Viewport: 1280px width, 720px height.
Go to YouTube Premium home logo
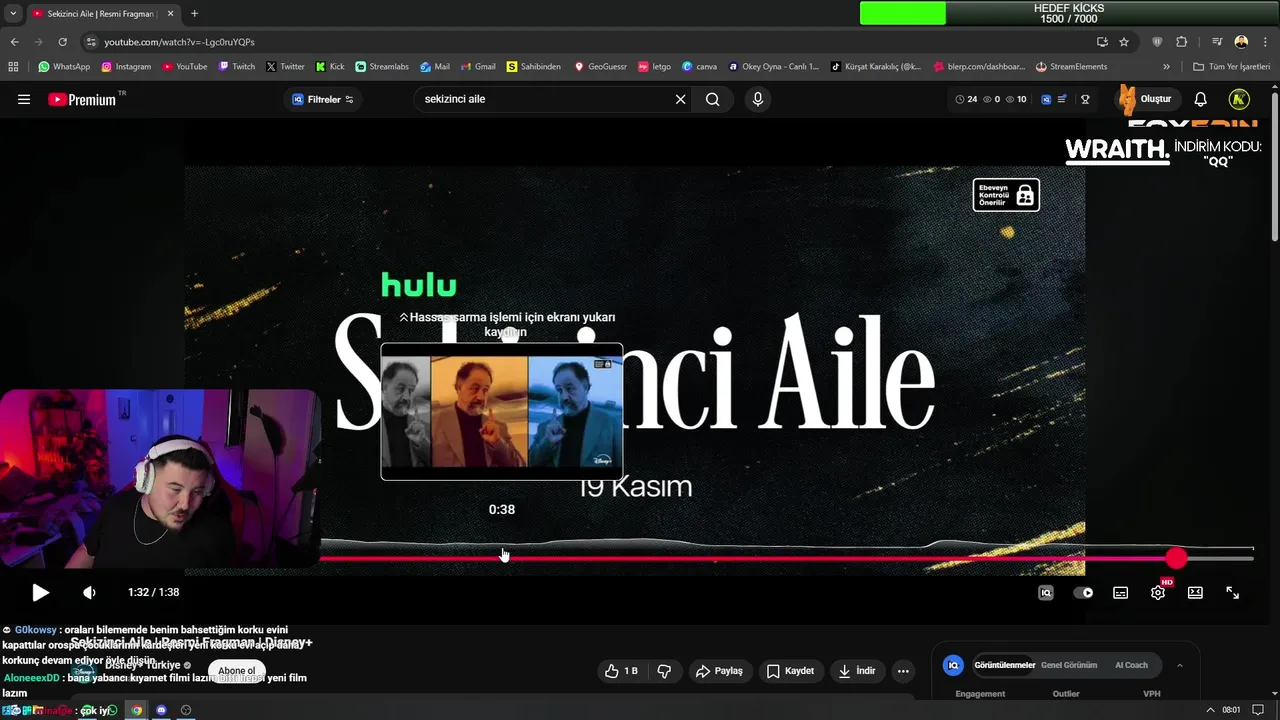click(x=82, y=99)
